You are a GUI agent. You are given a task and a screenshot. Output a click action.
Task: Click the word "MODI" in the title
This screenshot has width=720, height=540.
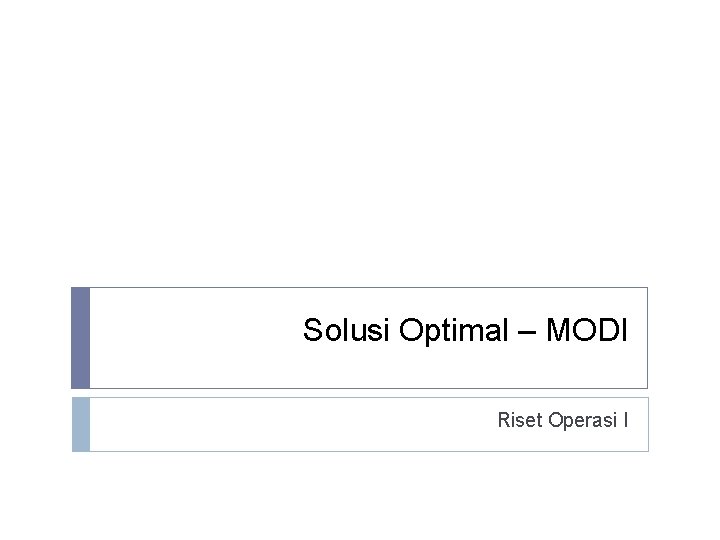click(x=588, y=330)
